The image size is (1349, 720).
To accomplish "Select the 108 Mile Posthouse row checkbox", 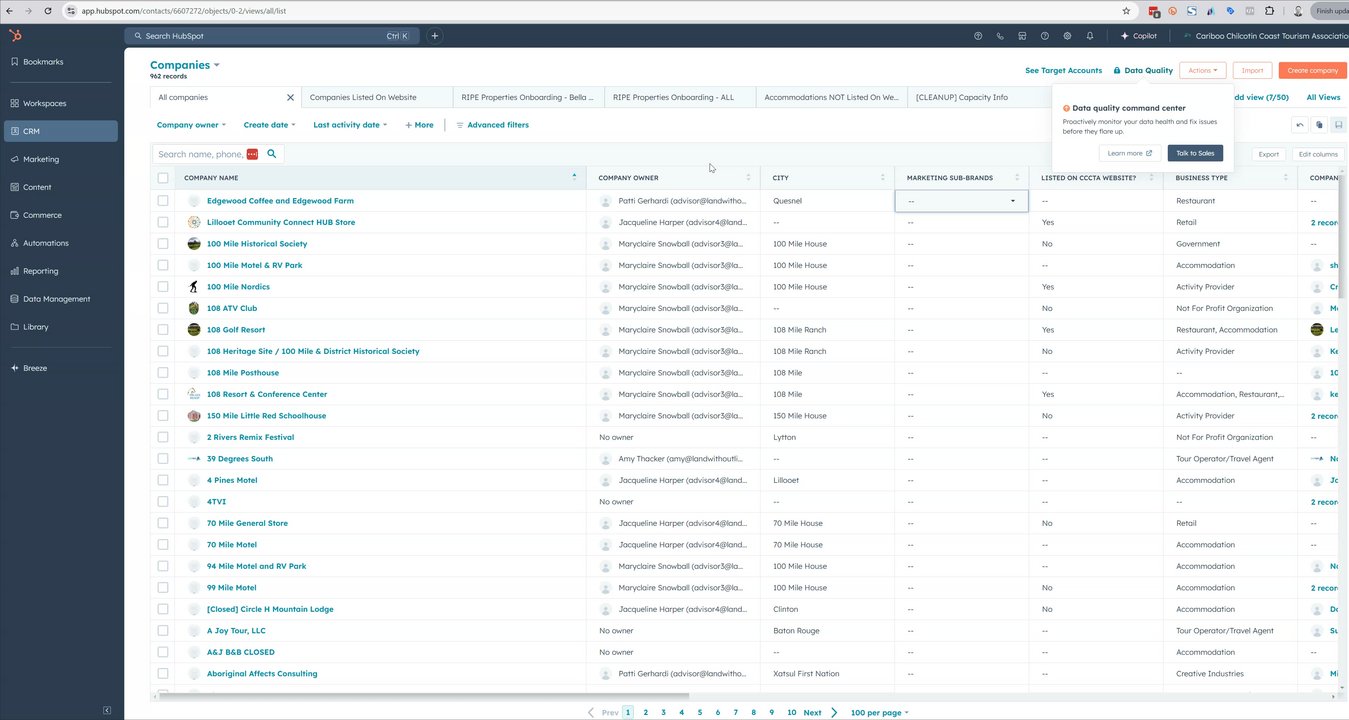I will (163, 373).
